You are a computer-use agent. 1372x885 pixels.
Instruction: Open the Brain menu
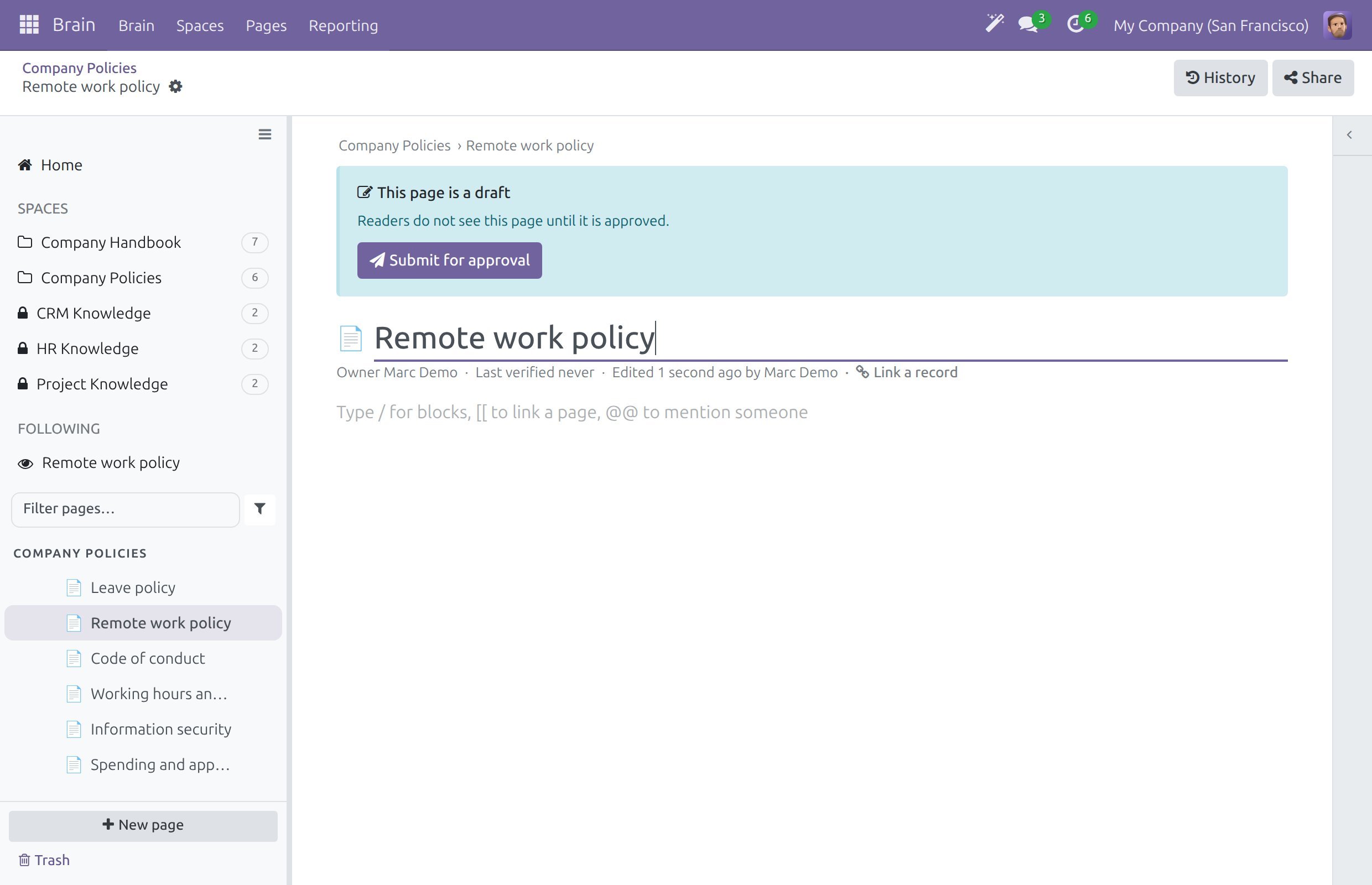coord(136,26)
